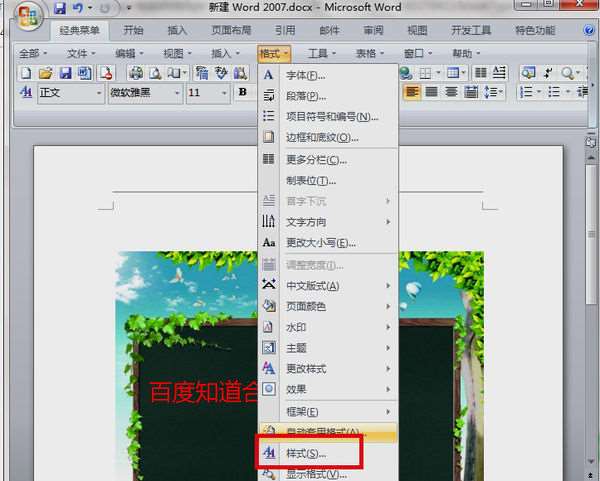Expand 中文版式(A) submenu
Viewport: 600px width, 481px height.
[x=328, y=285]
